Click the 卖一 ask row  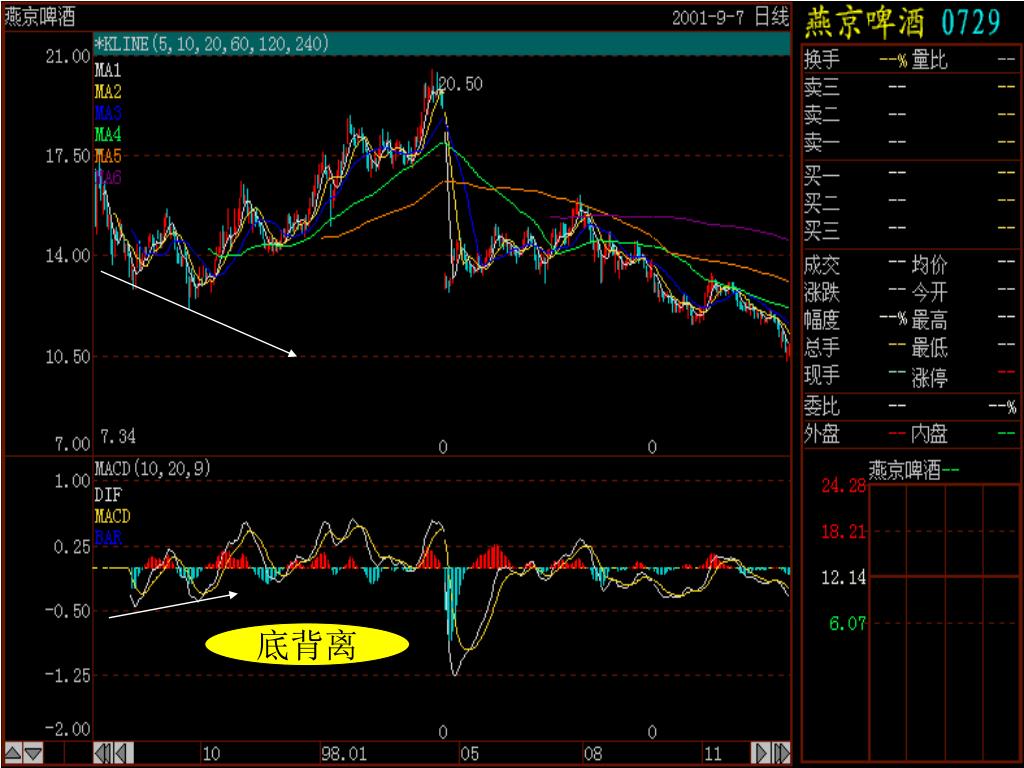pos(909,142)
